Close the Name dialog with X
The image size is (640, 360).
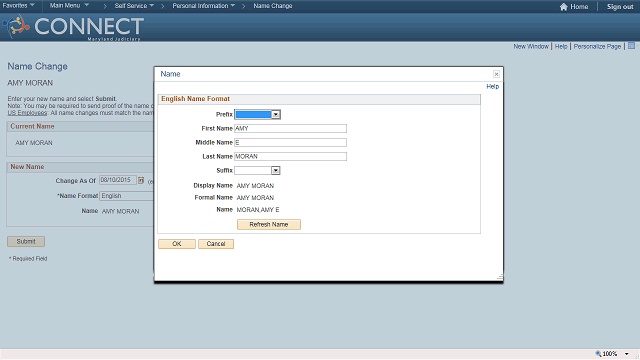[x=496, y=74]
